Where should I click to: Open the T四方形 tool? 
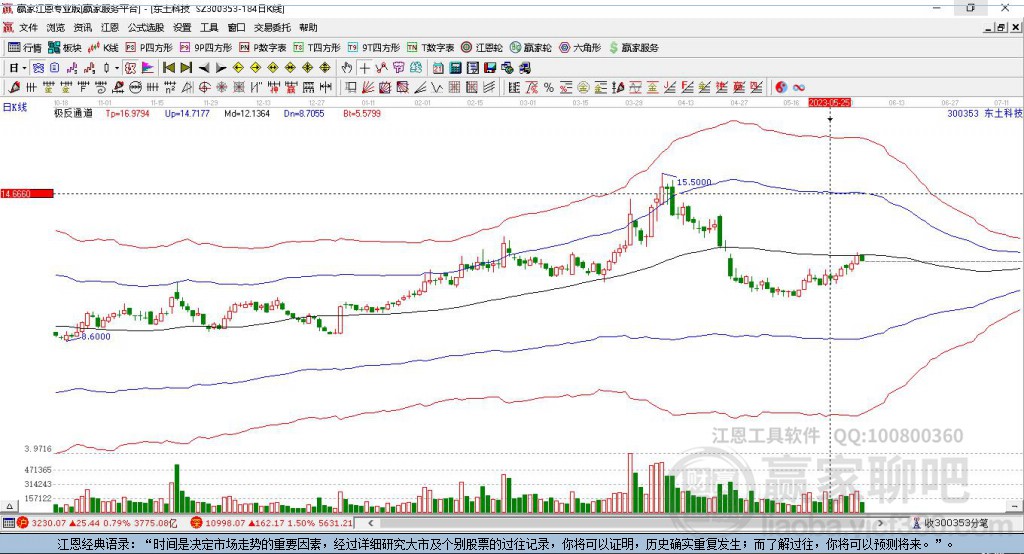(317, 48)
